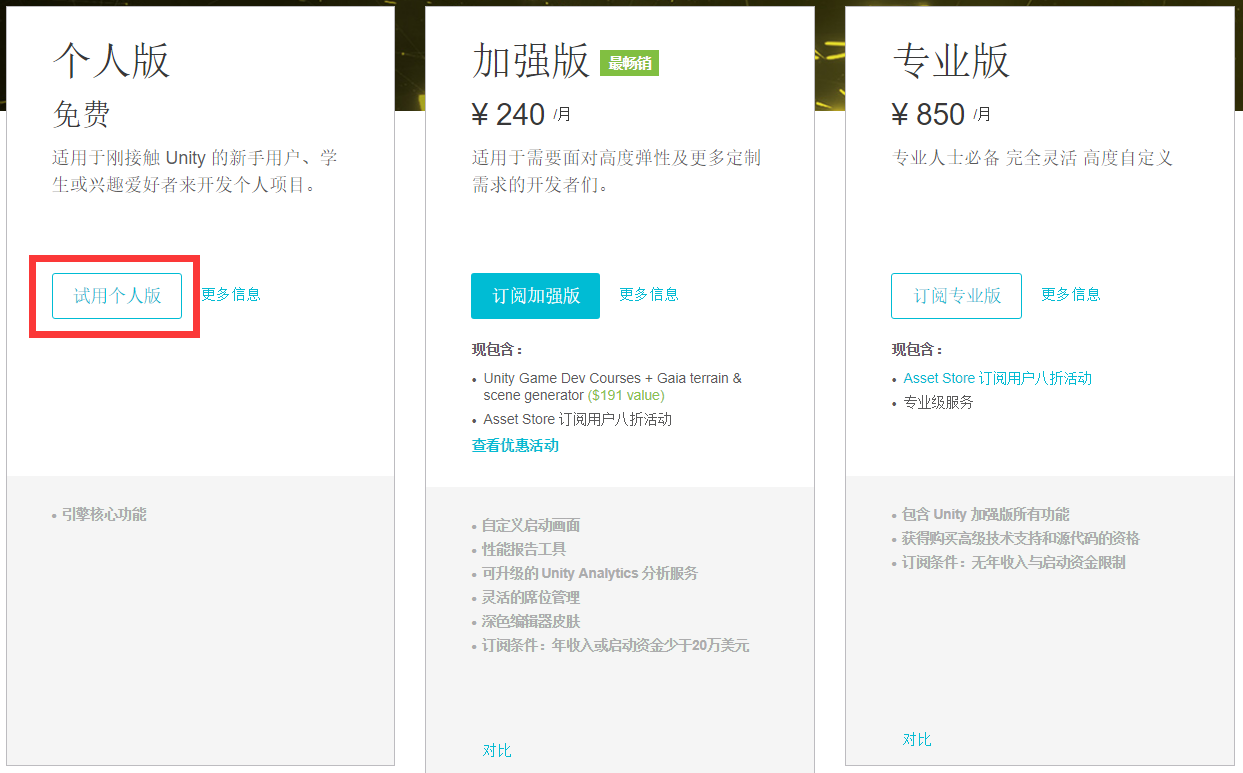Click the ($191 value) text
Screen dimensions: 1243x773
tap(626, 395)
